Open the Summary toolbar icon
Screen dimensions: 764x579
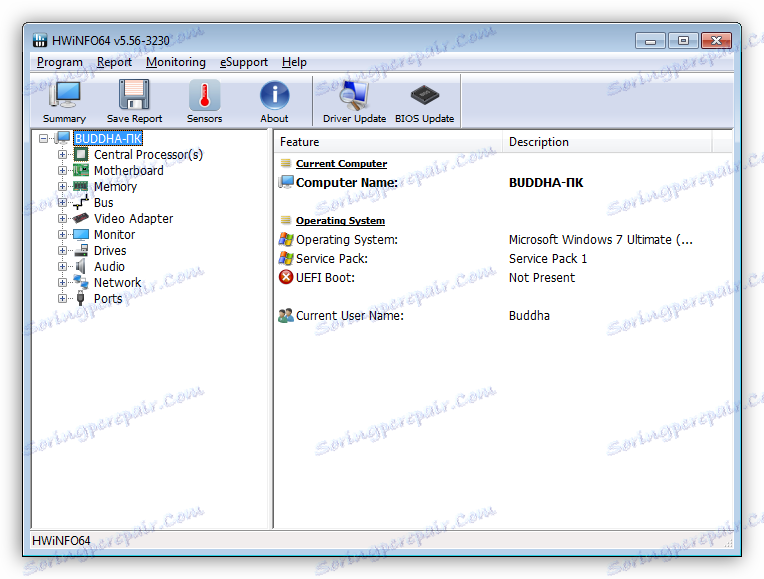click(64, 95)
